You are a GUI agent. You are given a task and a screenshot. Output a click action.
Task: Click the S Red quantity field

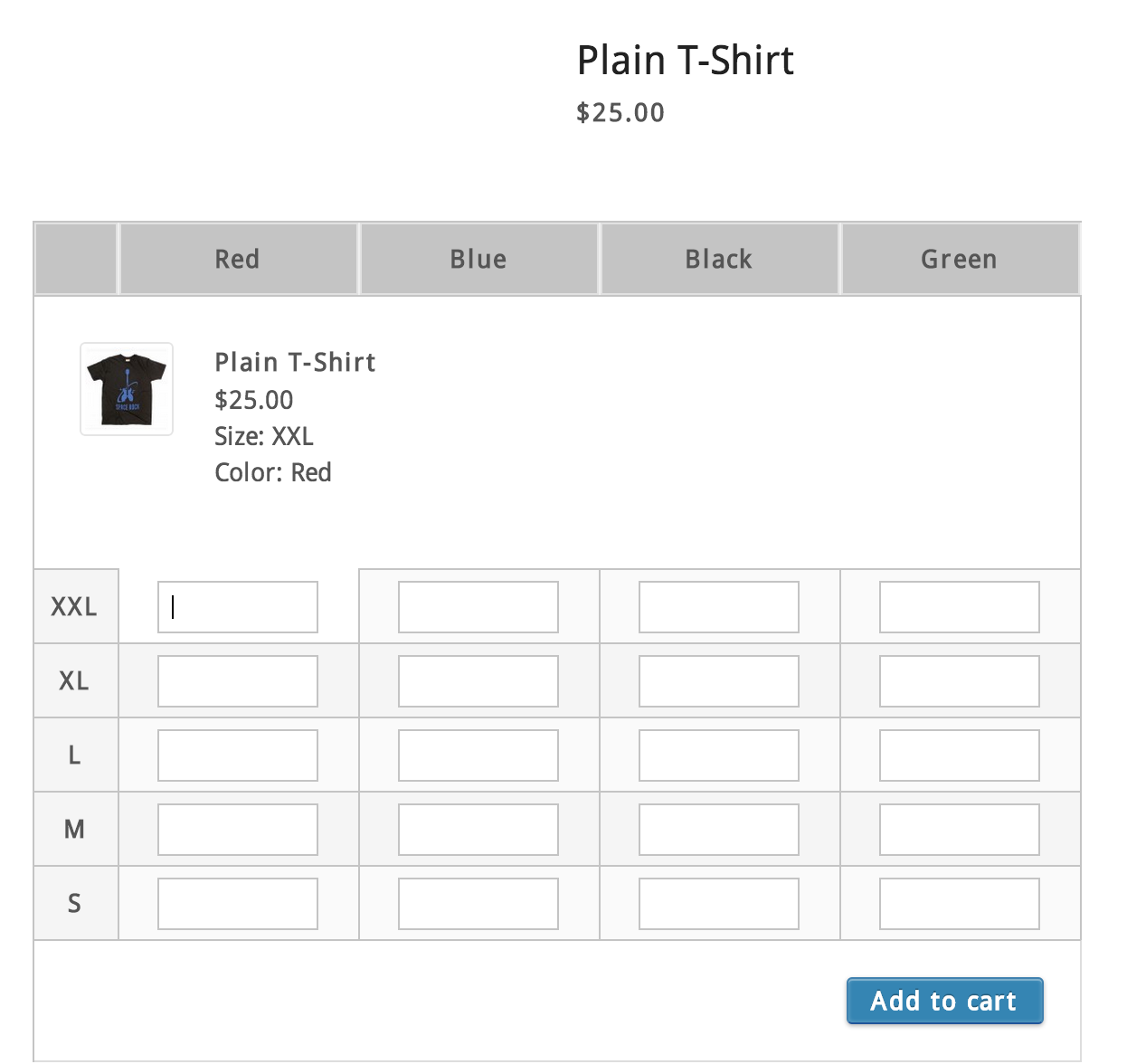point(238,904)
